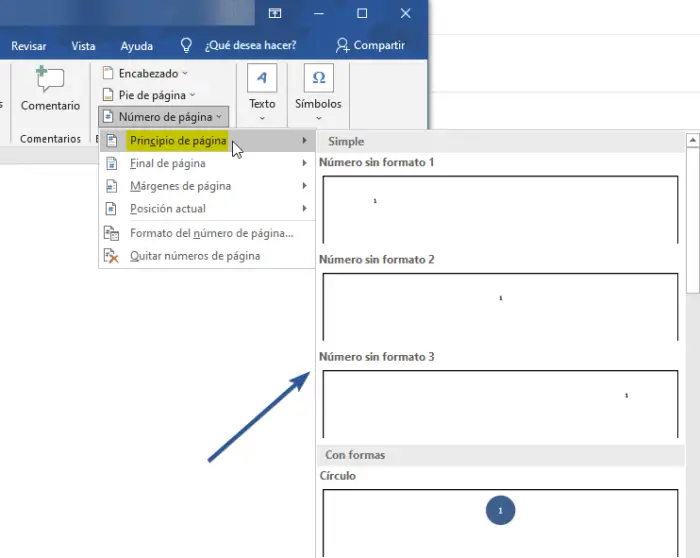
Task: Maximize the Word window
Action: pyautogui.click(x=362, y=13)
